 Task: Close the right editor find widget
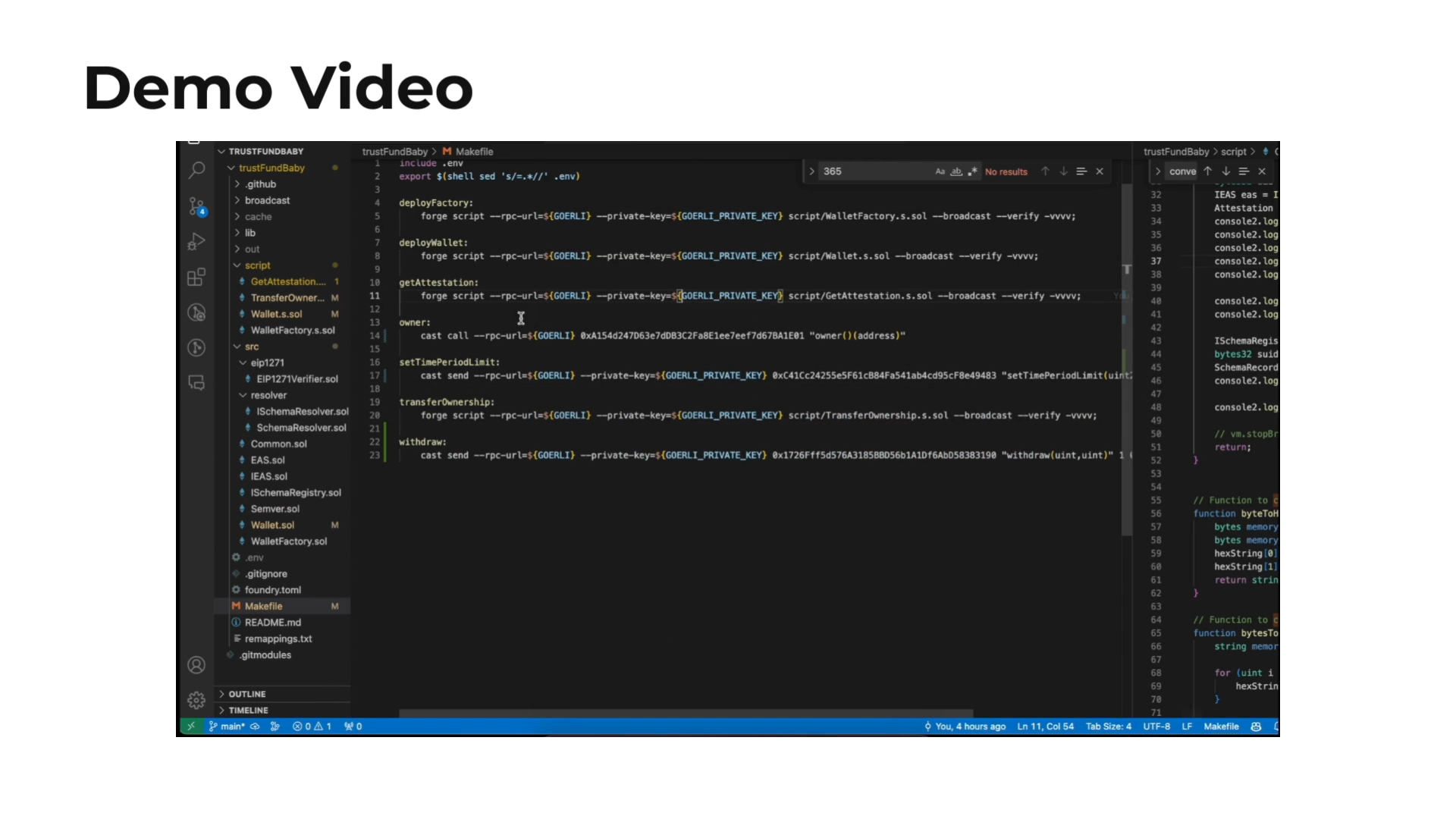point(1262,171)
